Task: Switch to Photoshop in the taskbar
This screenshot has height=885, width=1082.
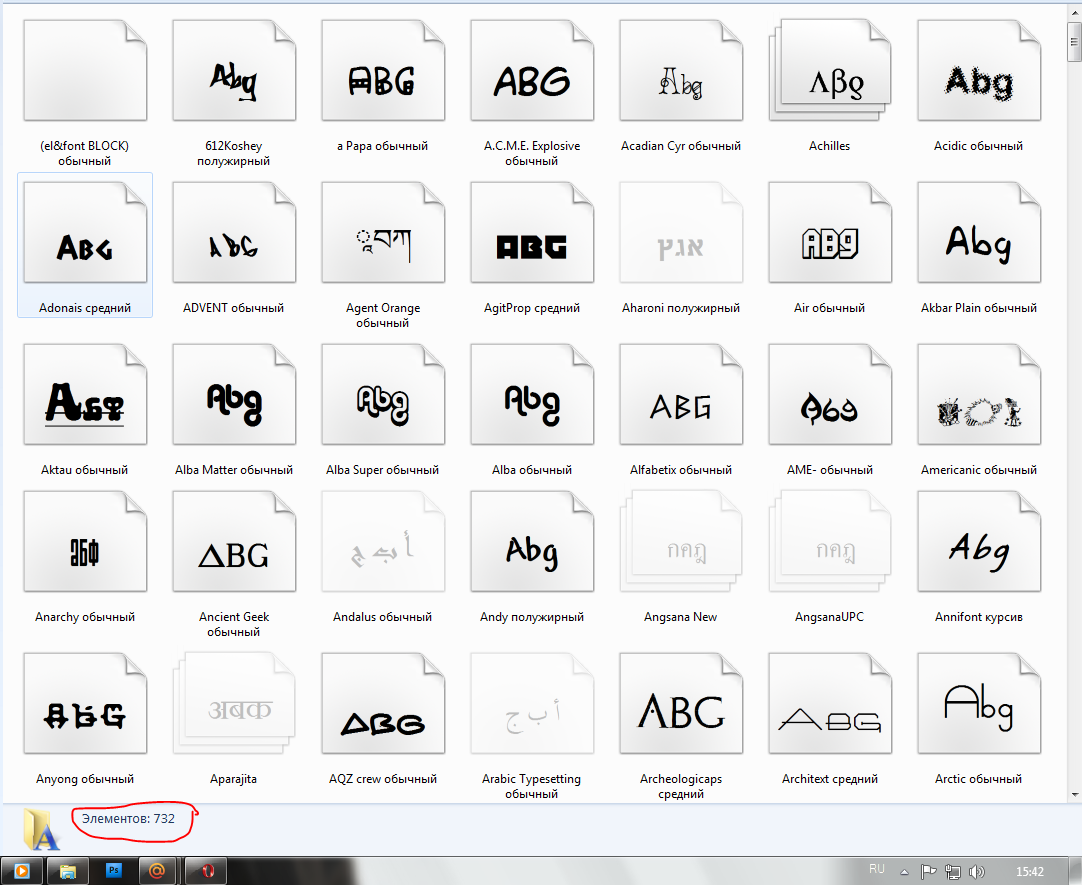Action: pyautogui.click(x=114, y=871)
